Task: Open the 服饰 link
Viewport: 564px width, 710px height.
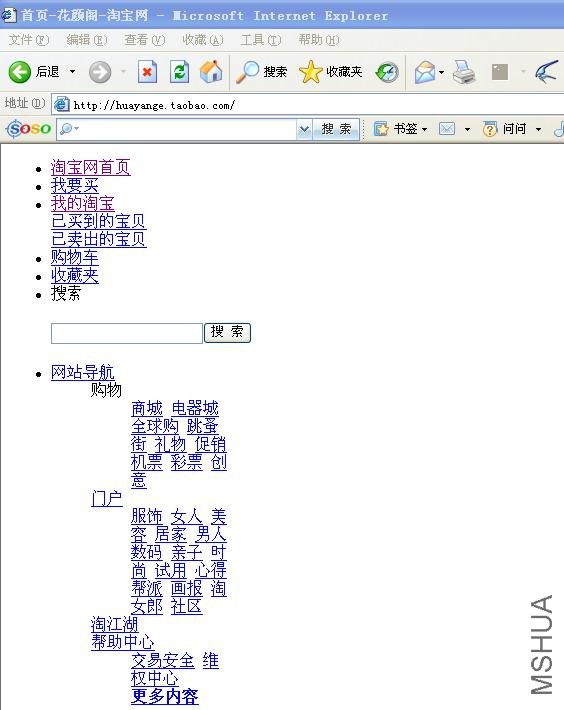Action: click(x=147, y=516)
